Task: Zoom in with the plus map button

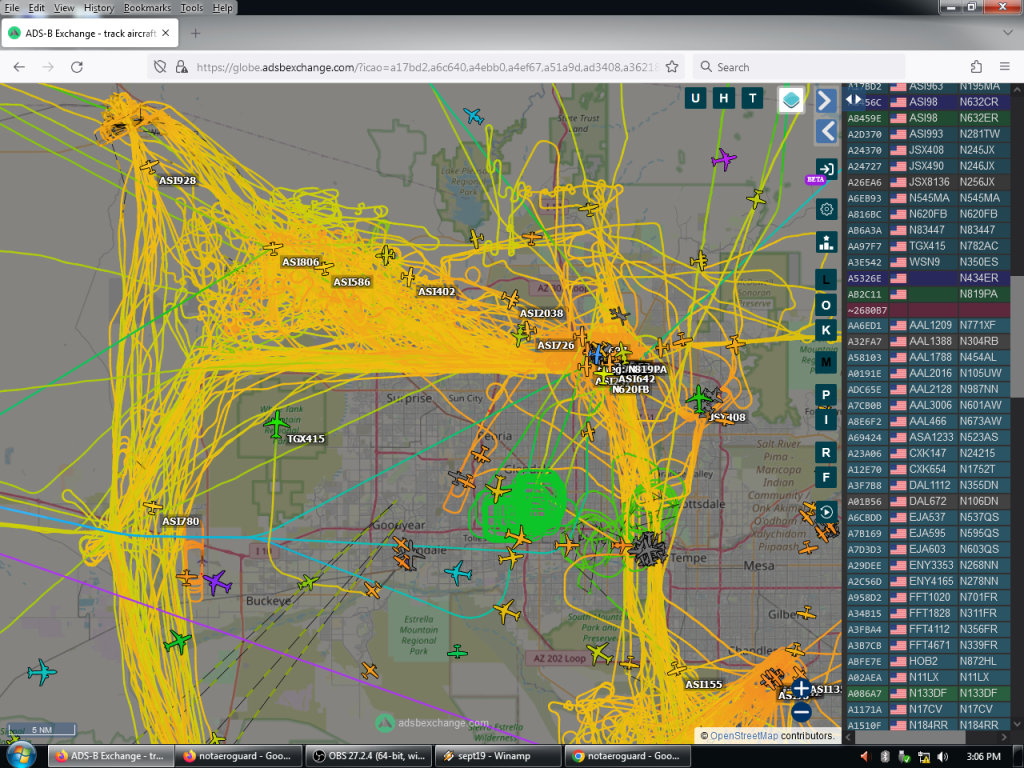Action: pyautogui.click(x=801, y=688)
